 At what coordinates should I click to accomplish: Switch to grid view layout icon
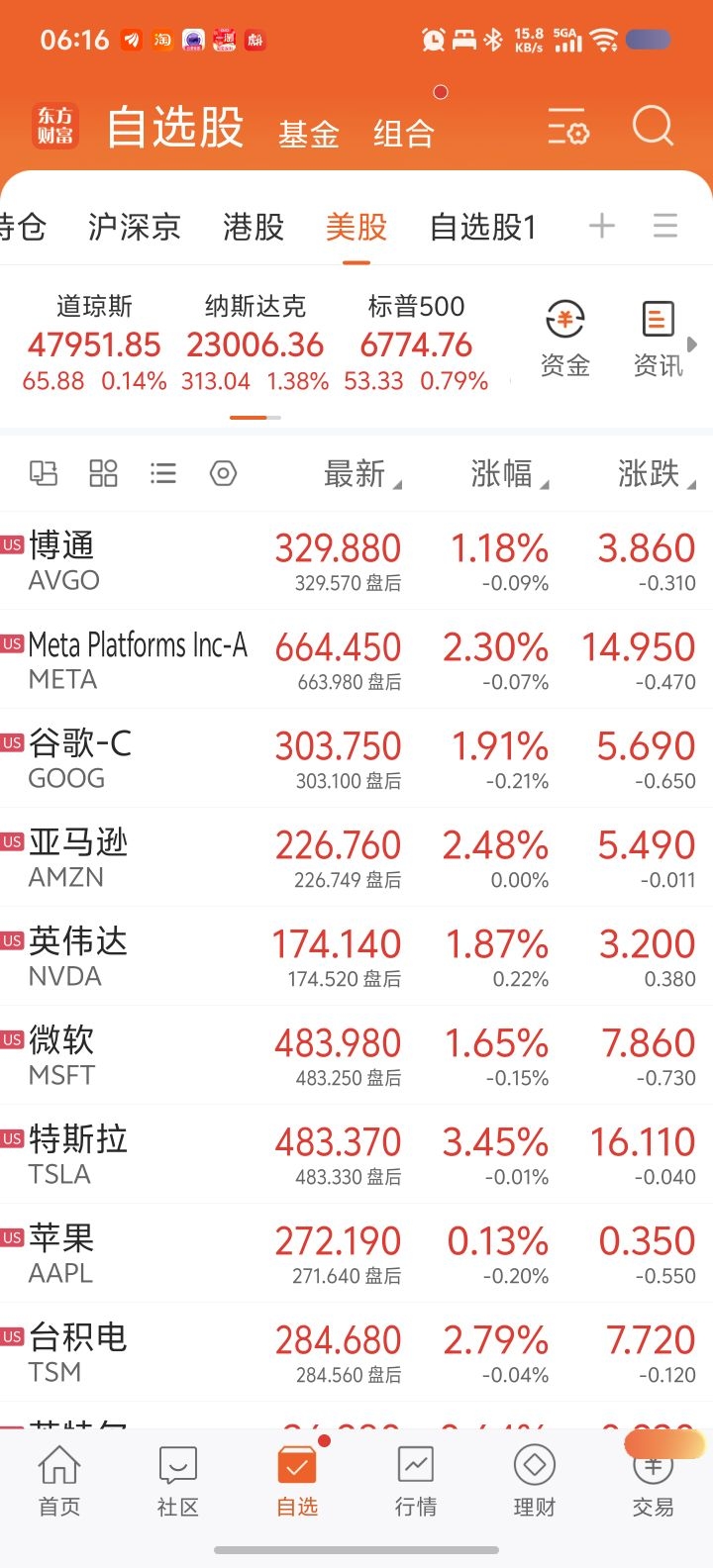click(x=103, y=473)
